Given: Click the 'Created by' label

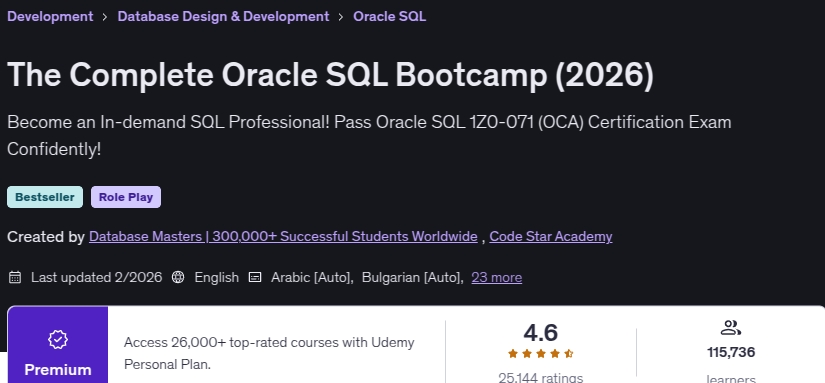Looking at the screenshot, I should (46, 237).
